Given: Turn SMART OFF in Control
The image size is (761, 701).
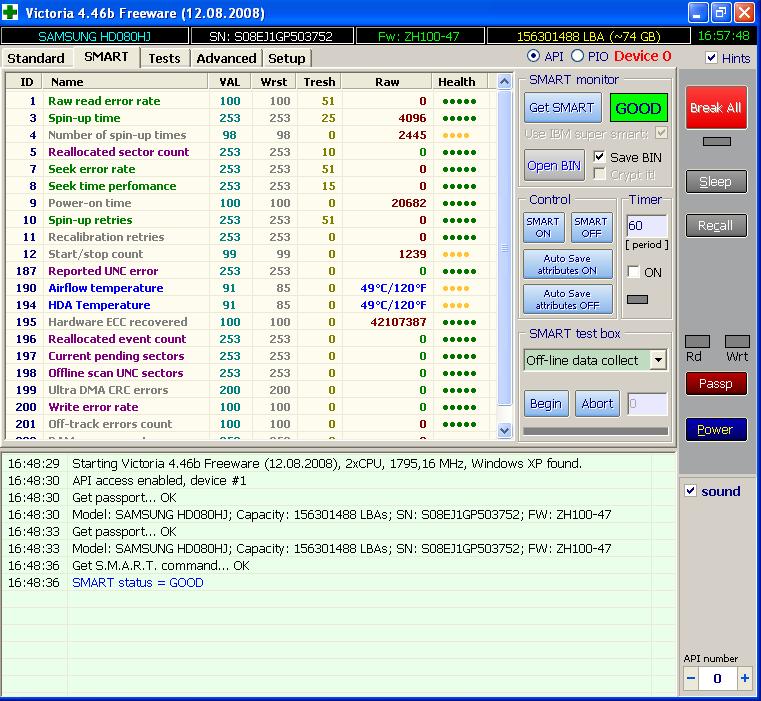Looking at the screenshot, I should coord(591,227).
